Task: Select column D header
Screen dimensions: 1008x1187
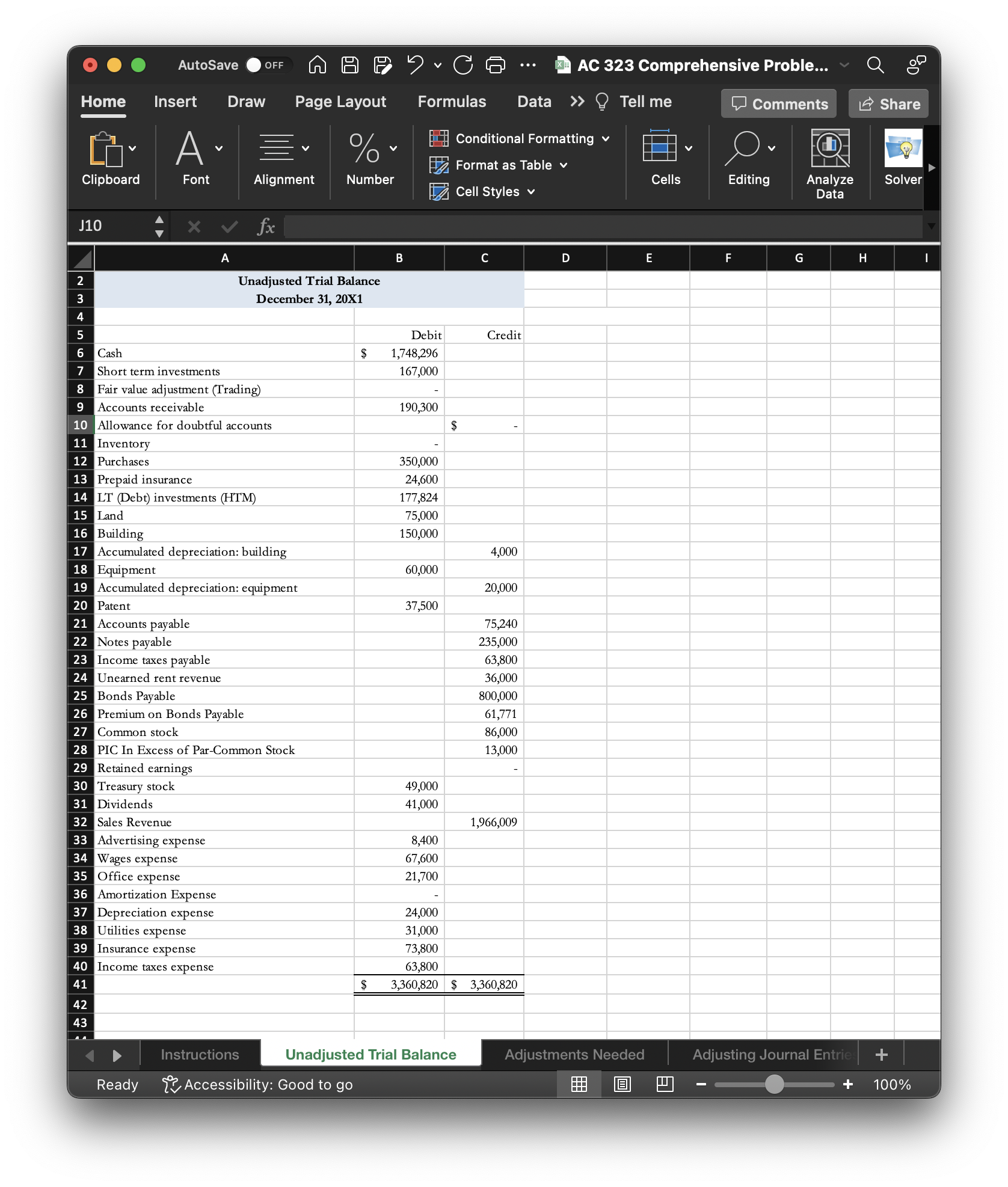Action: [565, 259]
